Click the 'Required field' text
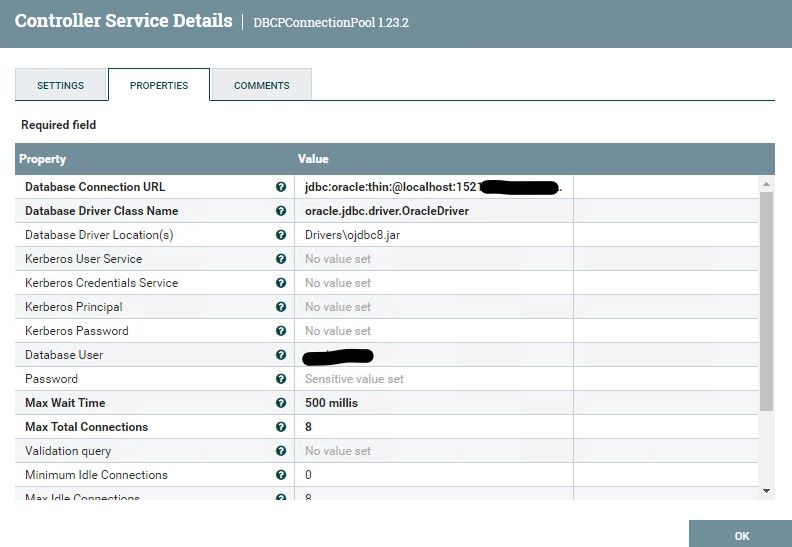Image resolution: width=792 pixels, height=547 pixels. pyautogui.click(x=59, y=125)
